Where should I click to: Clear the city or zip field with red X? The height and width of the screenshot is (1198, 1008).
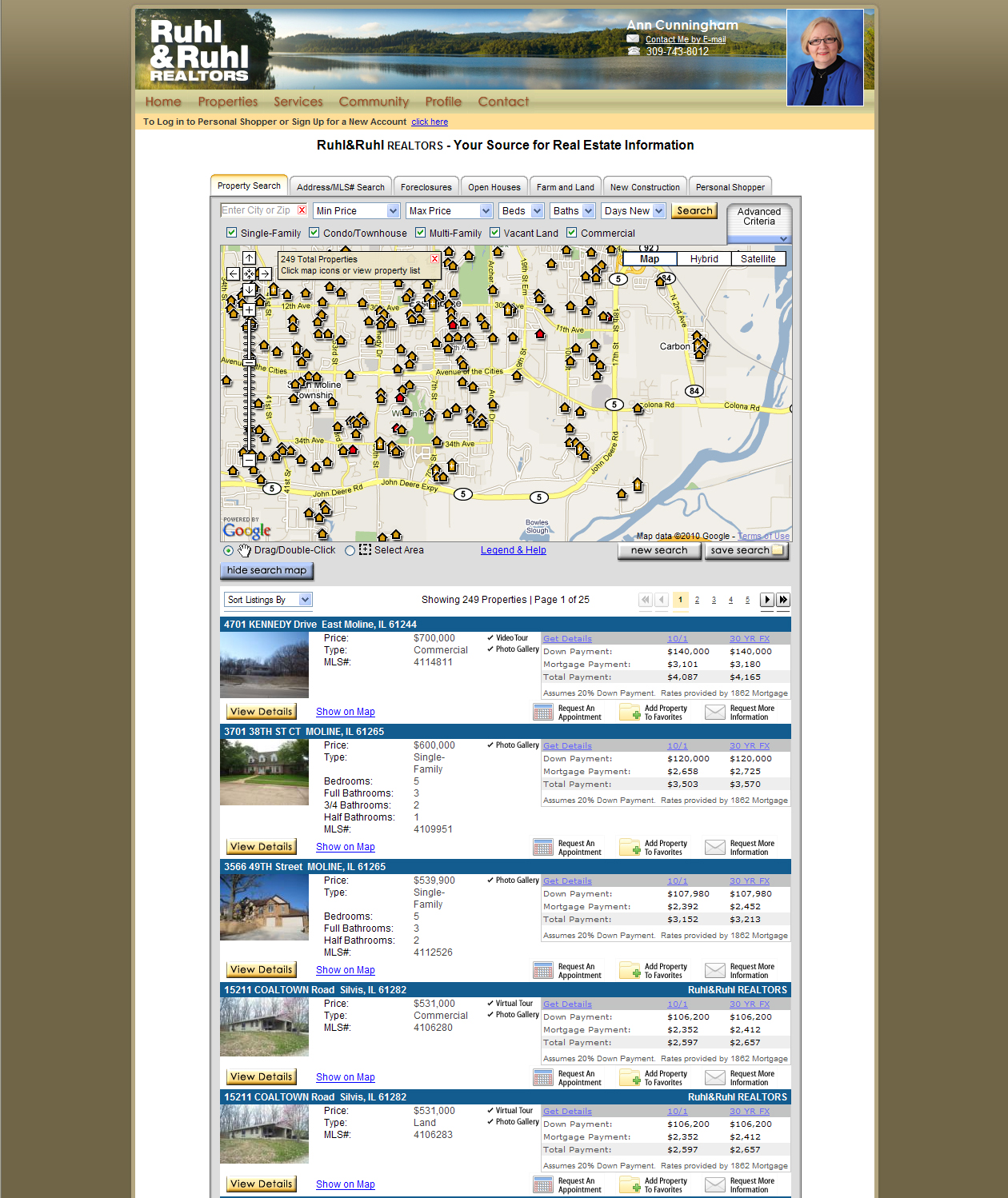coord(302,210)
